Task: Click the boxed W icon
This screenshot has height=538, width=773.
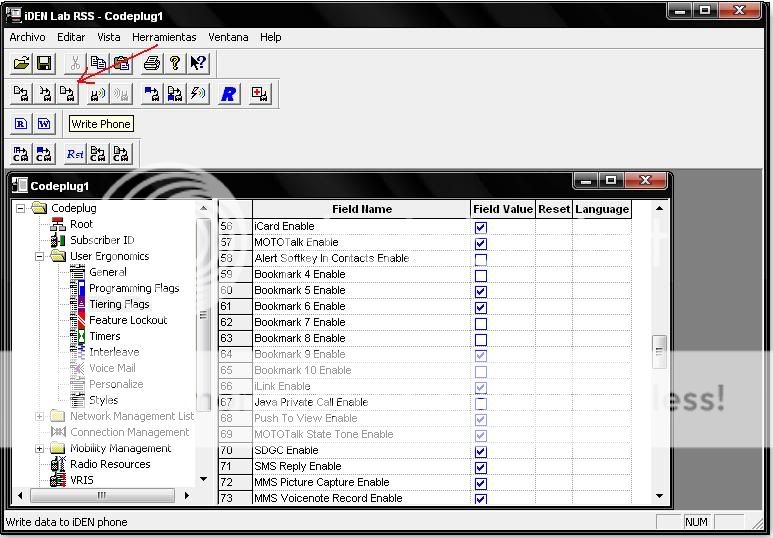Action: (44, 124)
